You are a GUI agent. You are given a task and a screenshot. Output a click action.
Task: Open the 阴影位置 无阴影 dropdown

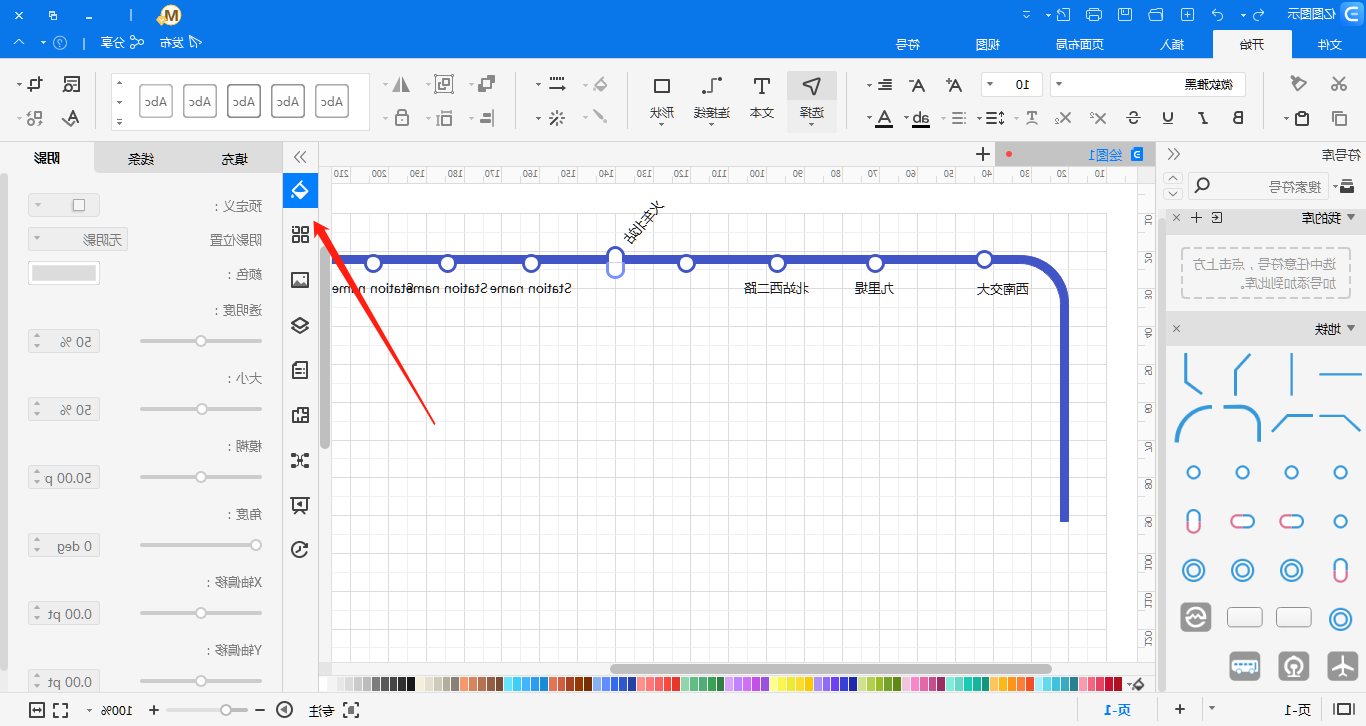(x=78, y=239)
